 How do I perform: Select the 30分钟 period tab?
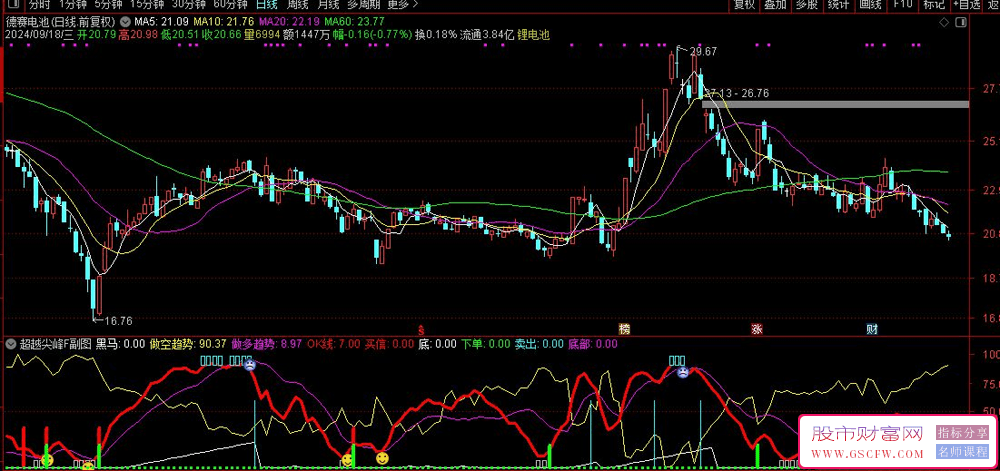188,4
